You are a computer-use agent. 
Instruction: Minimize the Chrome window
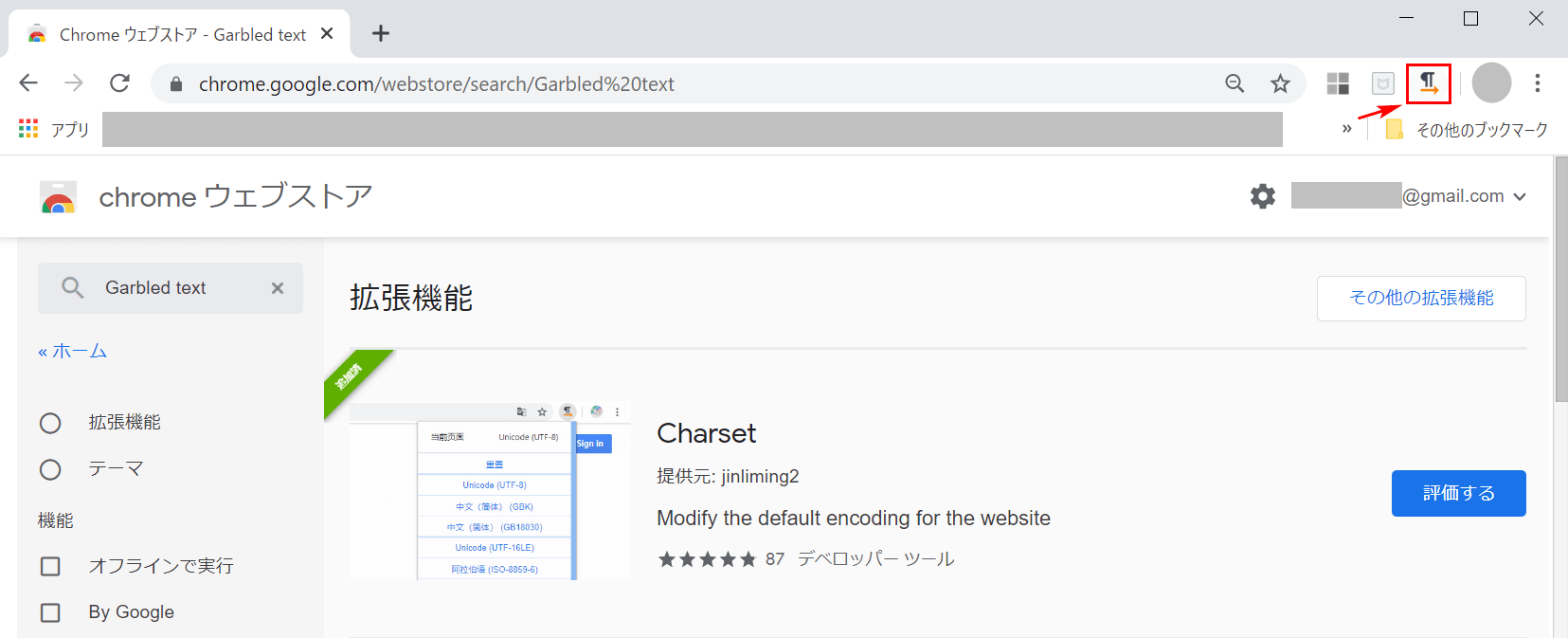(1406, 18)
